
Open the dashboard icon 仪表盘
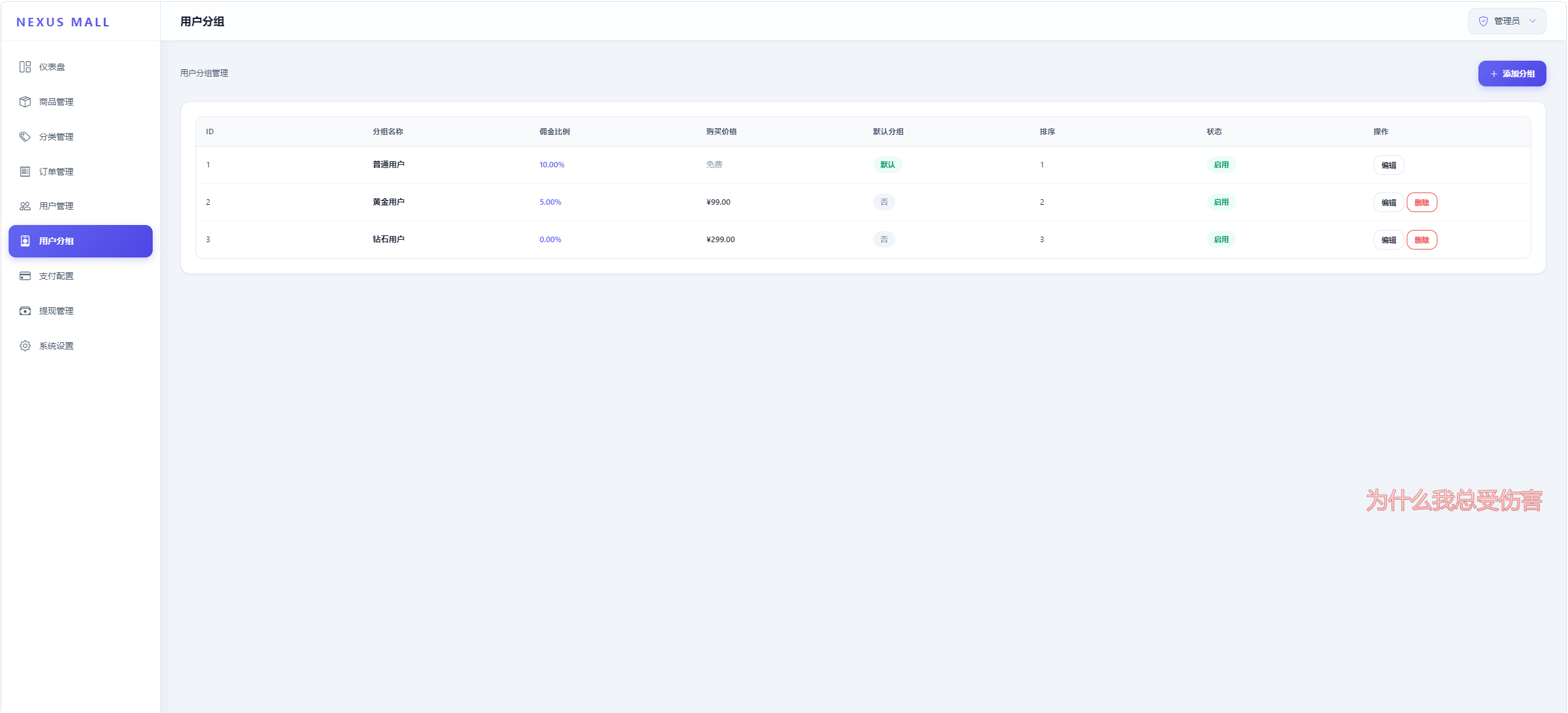tap(25, 67)
